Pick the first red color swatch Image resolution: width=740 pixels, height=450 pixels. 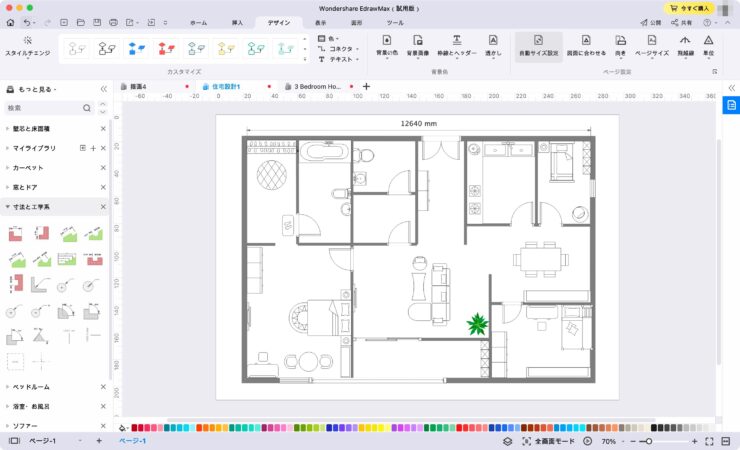tap(134, 428)
